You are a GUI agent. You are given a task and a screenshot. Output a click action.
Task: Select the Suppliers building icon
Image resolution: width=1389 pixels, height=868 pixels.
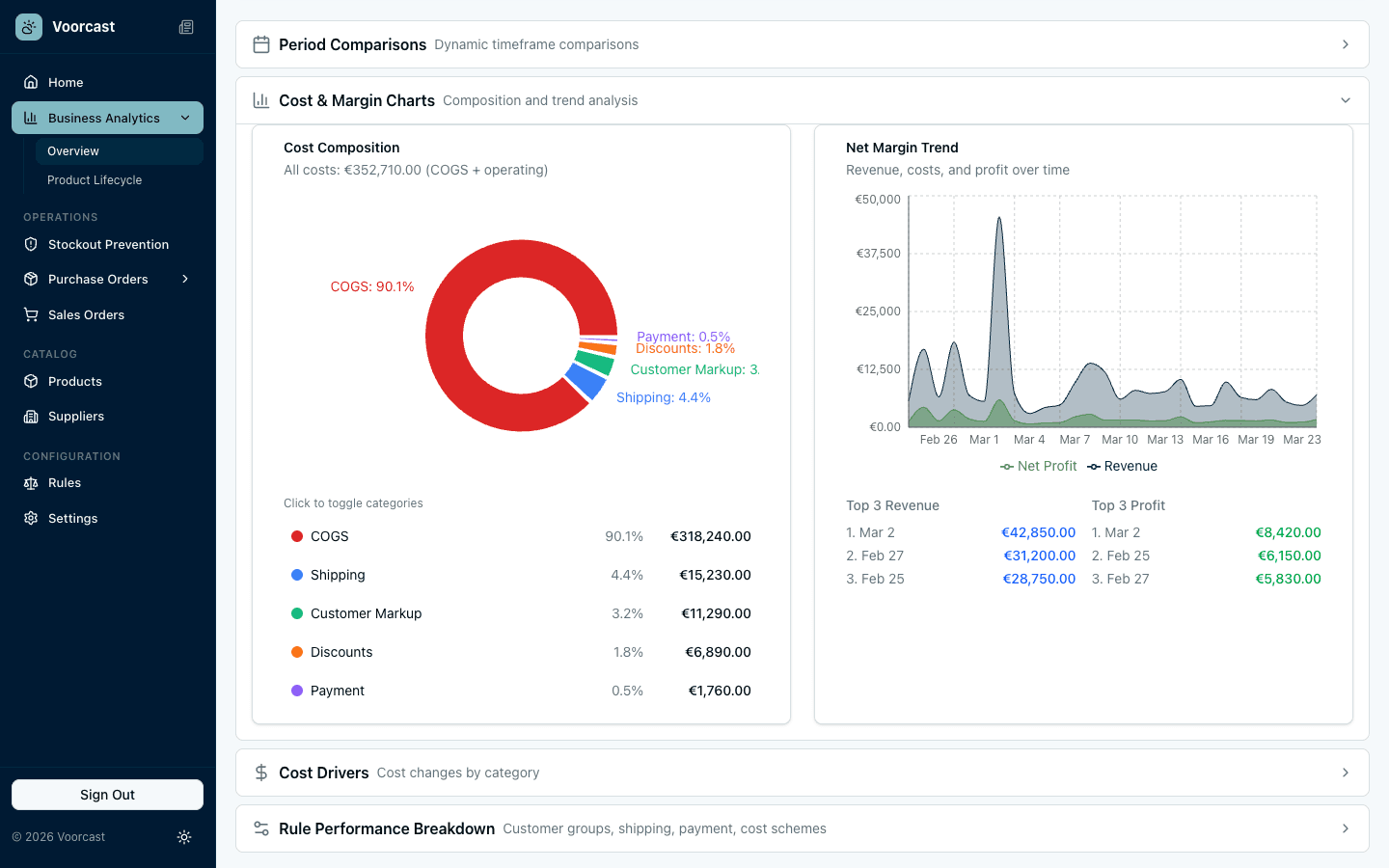30,417
